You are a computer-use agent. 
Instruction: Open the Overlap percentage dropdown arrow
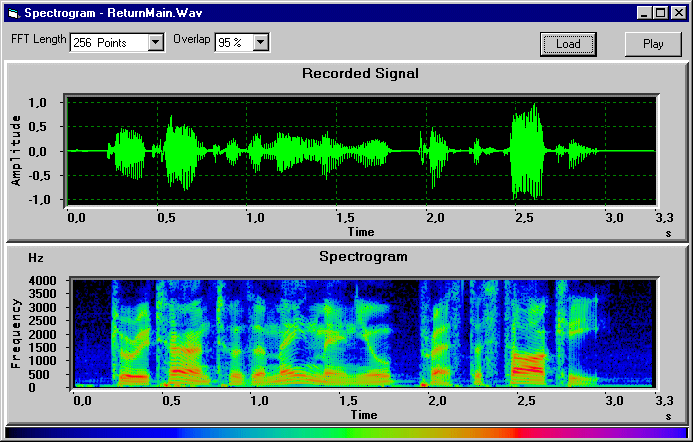pos(261,43)
